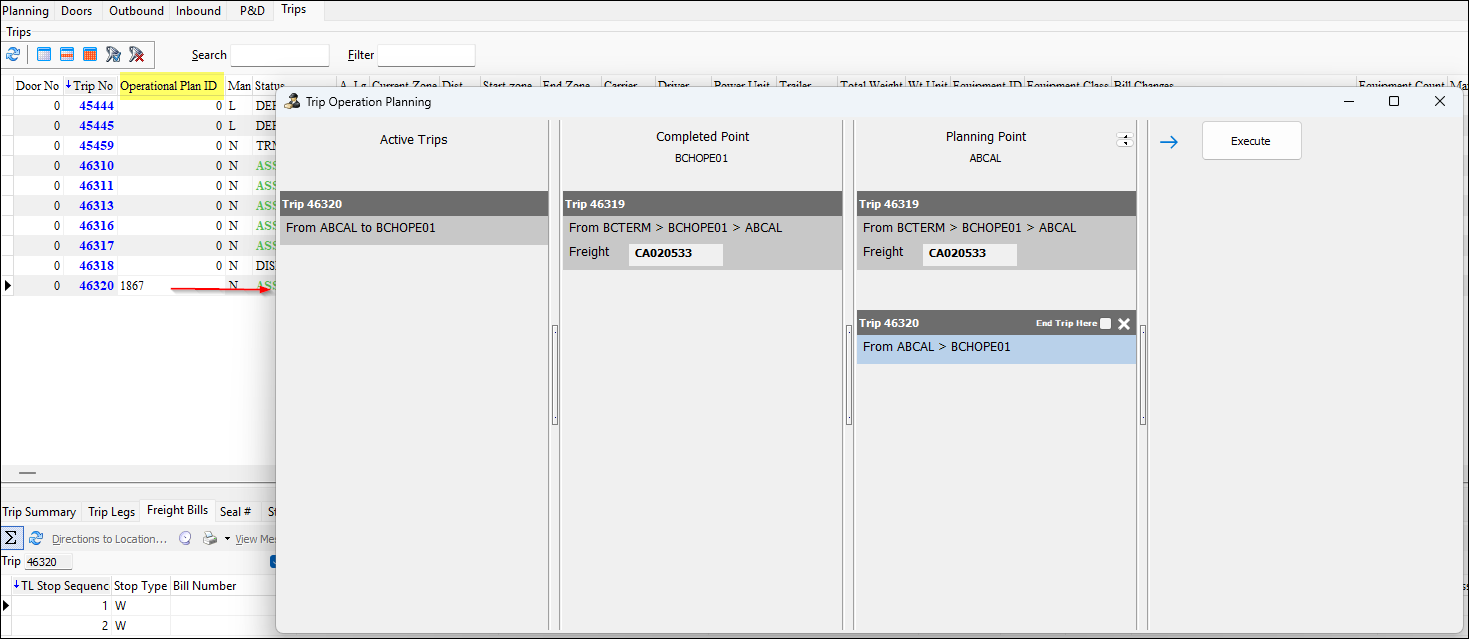Image resolution: width=1469 pixels, height=639 pixels.
Task: Select the light blue grid view icon
Action: [x=42, y=54]
